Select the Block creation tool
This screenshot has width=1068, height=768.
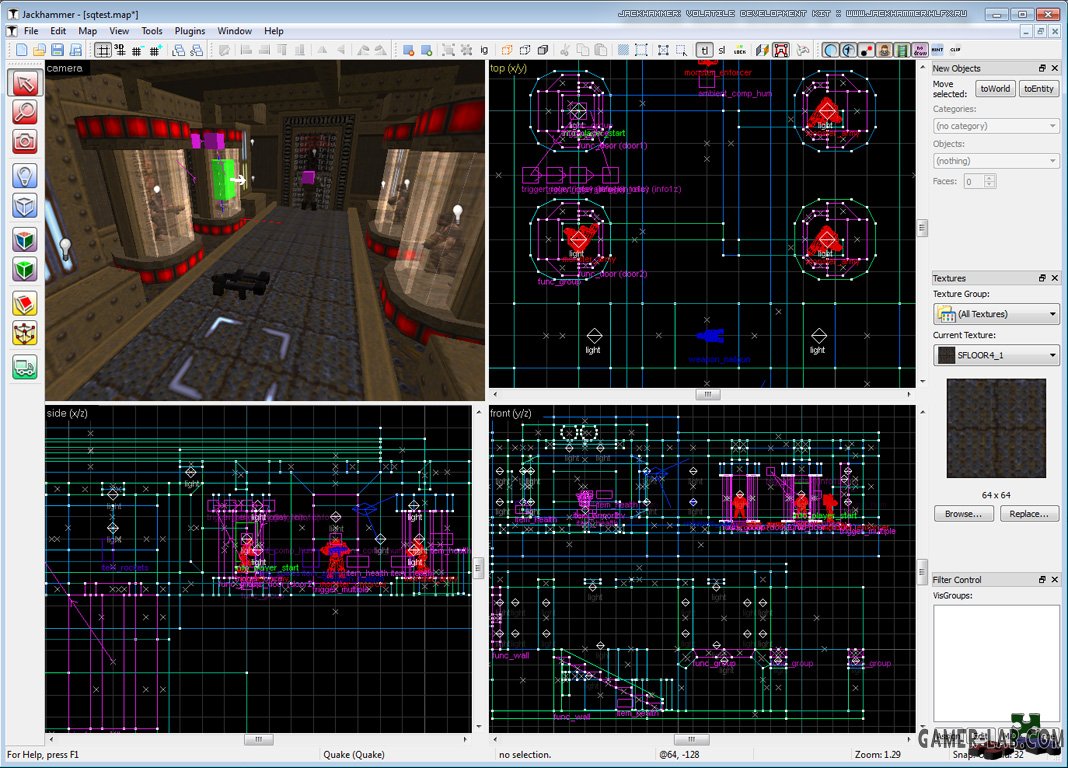(25, 205)
